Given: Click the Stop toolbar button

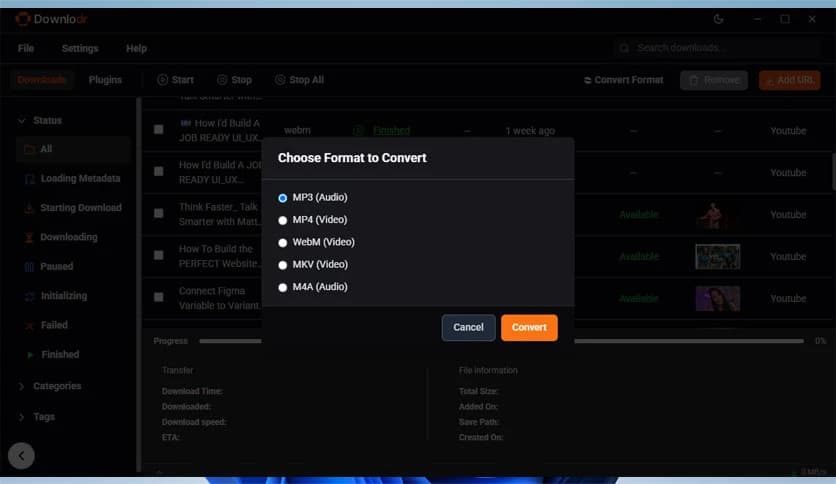Looking at the screenshot, I should (x=234, y=80).
